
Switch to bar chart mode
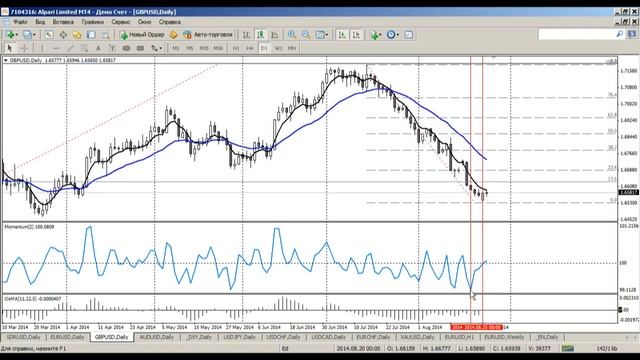246,35
